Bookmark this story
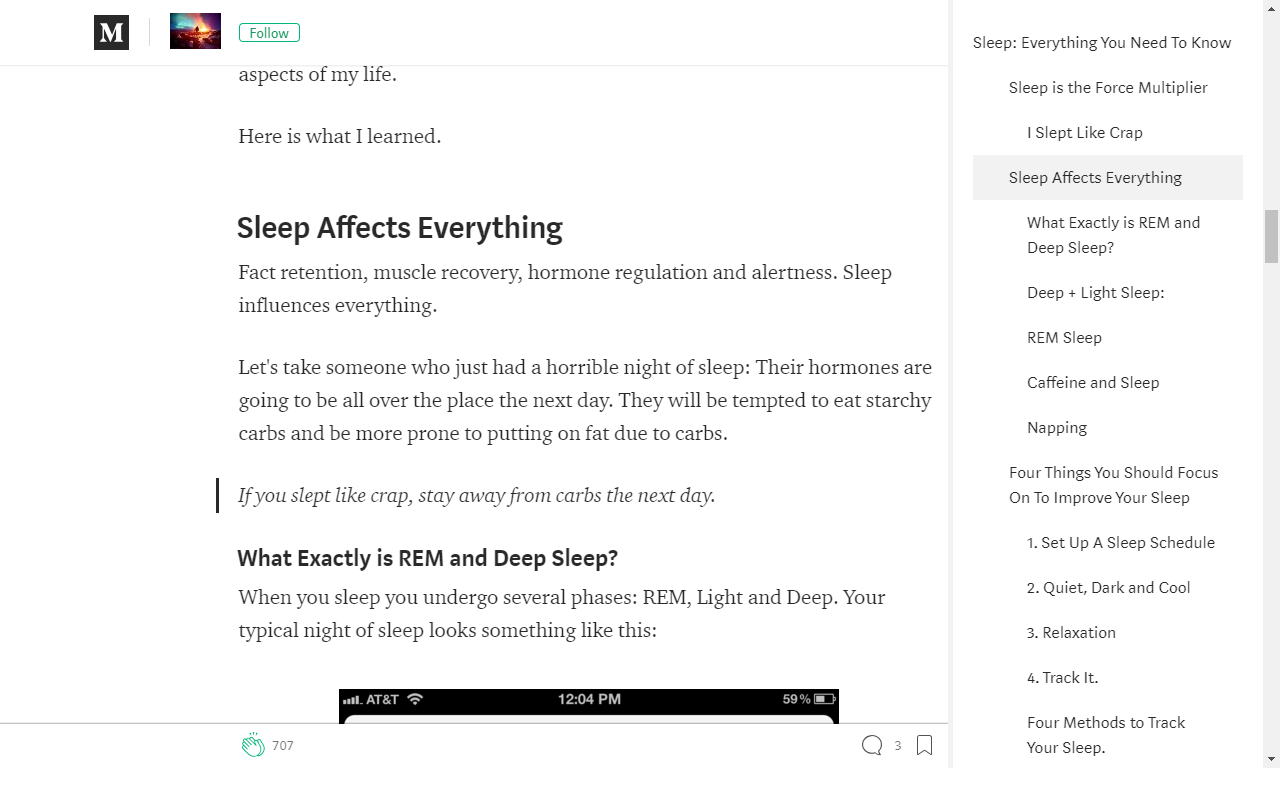The height and width of the screenshot is (800, 1280). (925, 745)
